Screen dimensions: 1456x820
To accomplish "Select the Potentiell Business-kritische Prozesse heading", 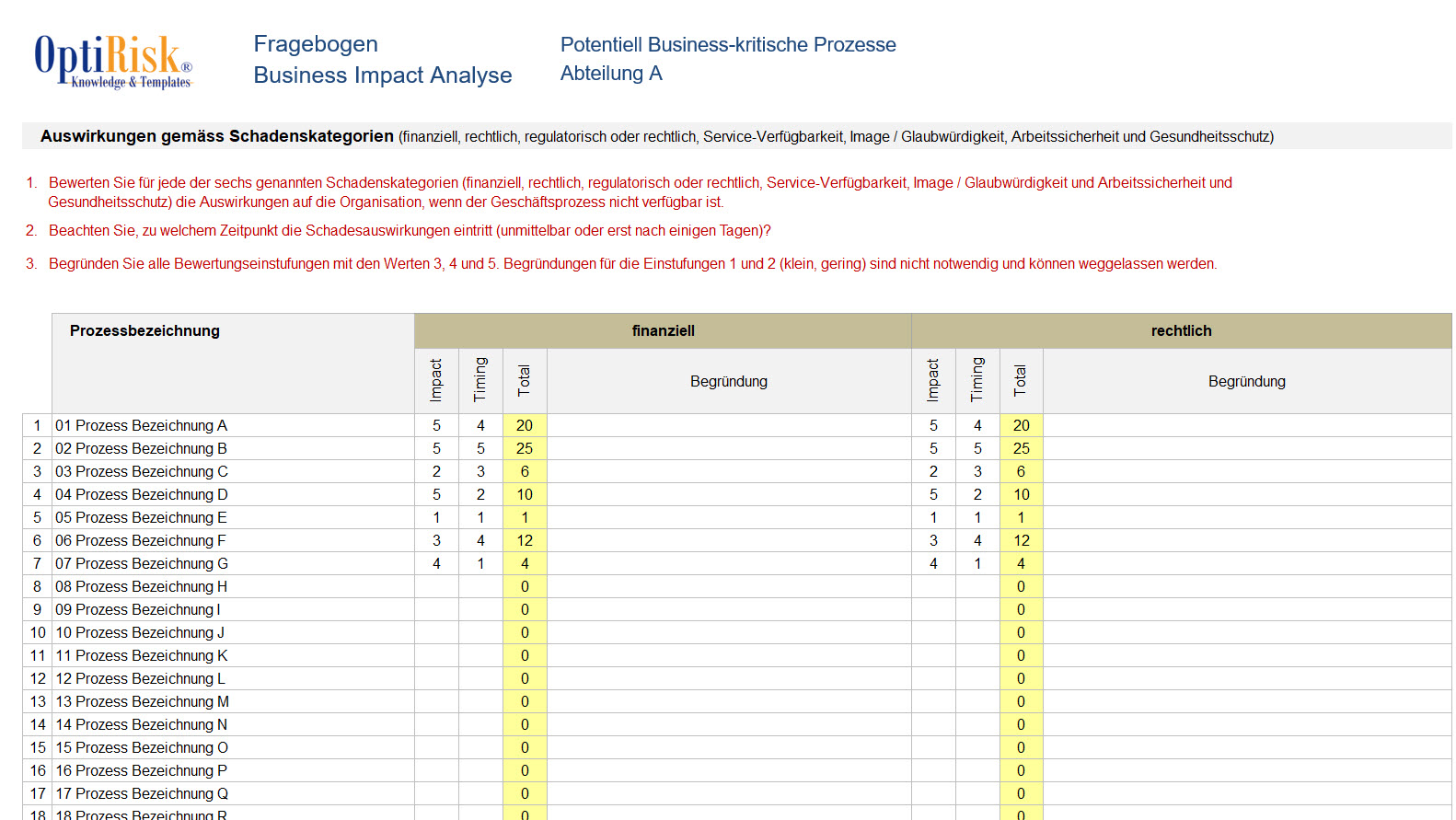I will pyautogui.click(x=728, y=44).
